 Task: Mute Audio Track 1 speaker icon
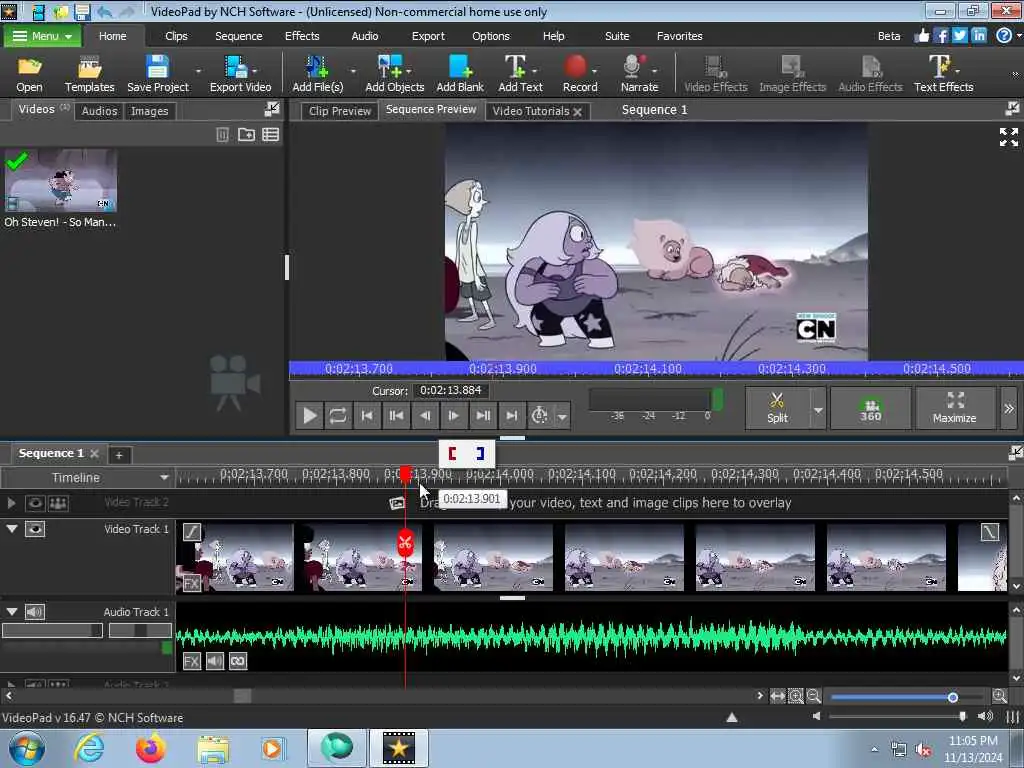(35, 611)
